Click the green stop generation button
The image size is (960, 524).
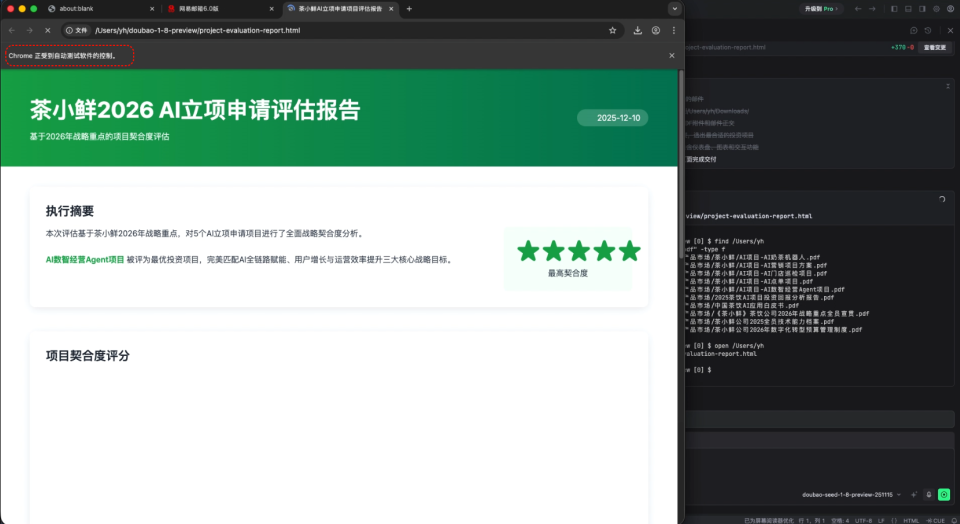pyautogui.click(x=944, y=495)
